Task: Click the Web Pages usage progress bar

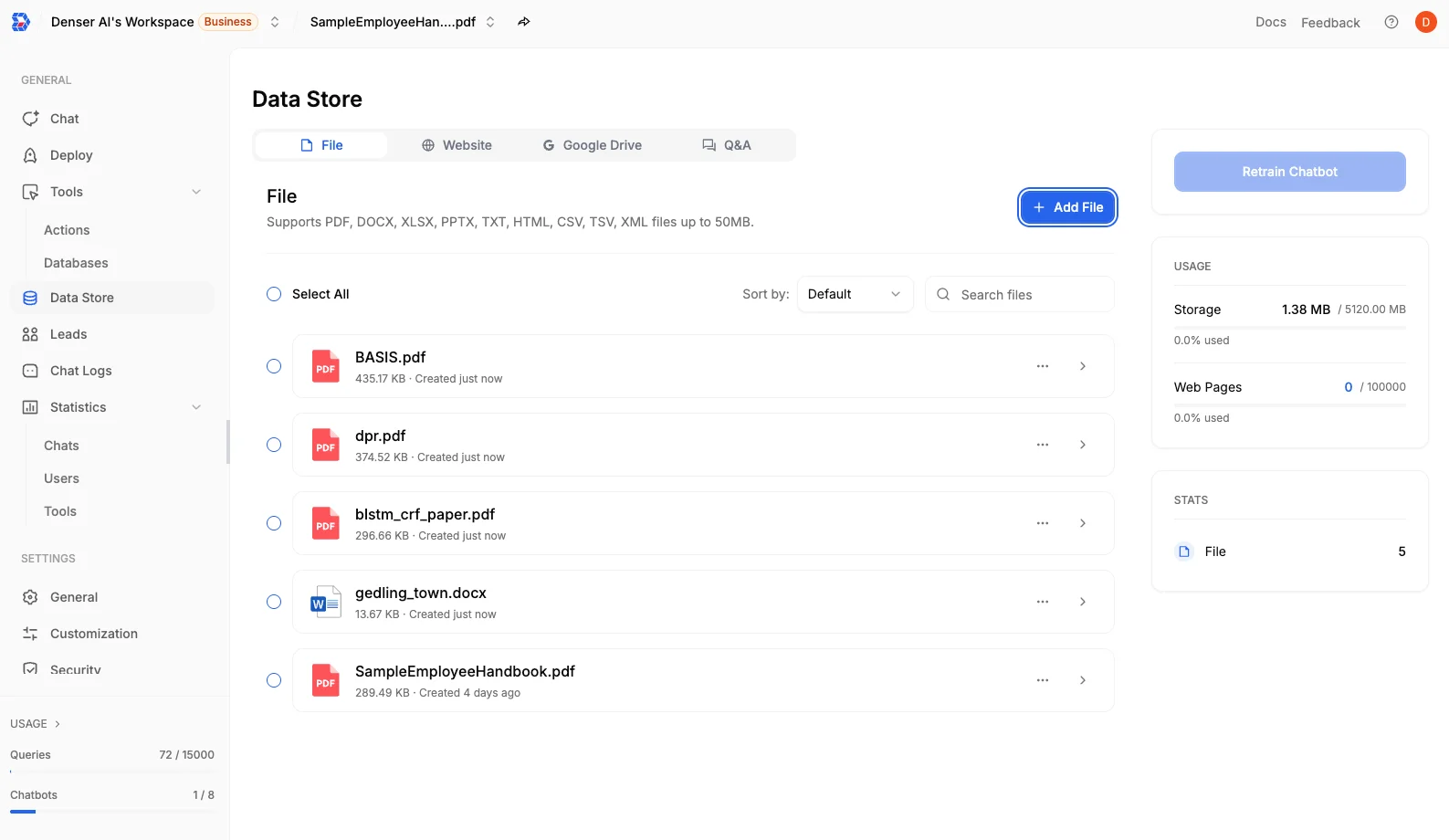Action: click(1289, 404)
